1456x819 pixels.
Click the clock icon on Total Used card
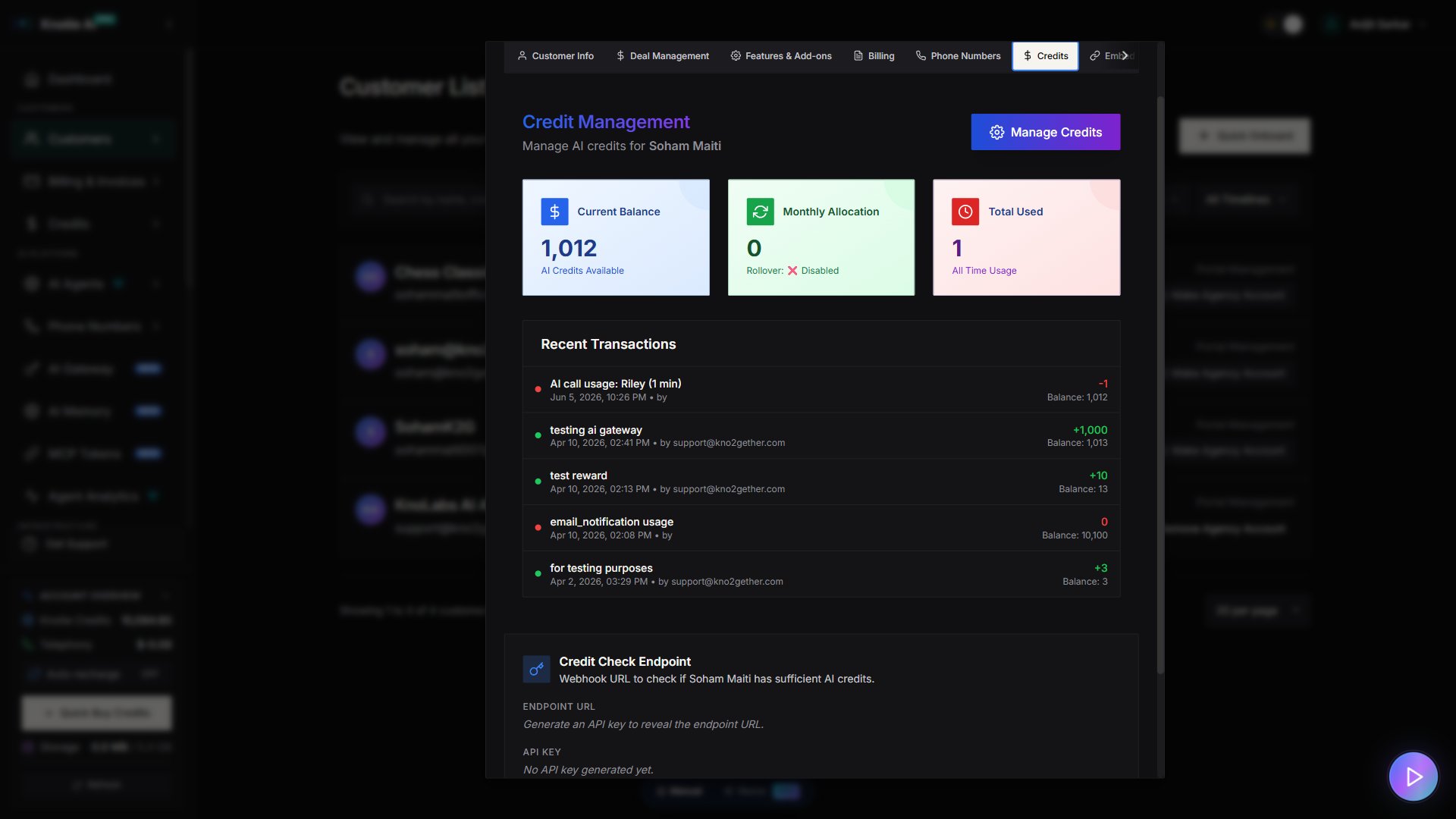point(965,212)
